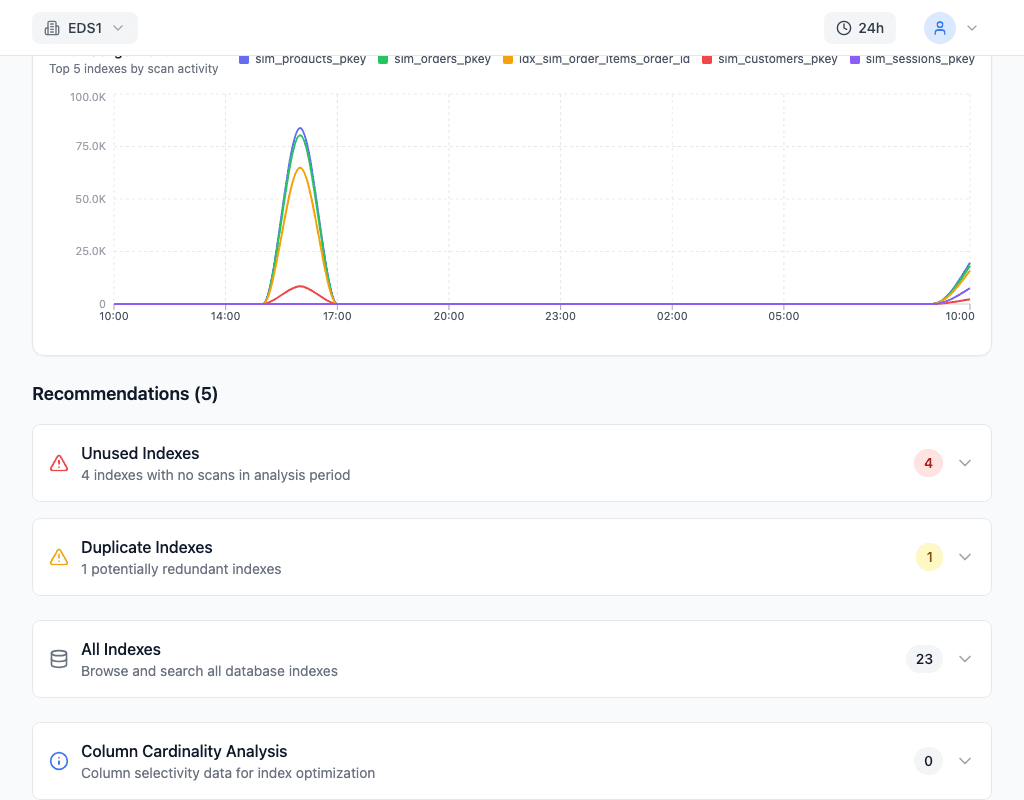
Task: Expand the Duplicate Indexes section chevron
Action: point(965,557)
